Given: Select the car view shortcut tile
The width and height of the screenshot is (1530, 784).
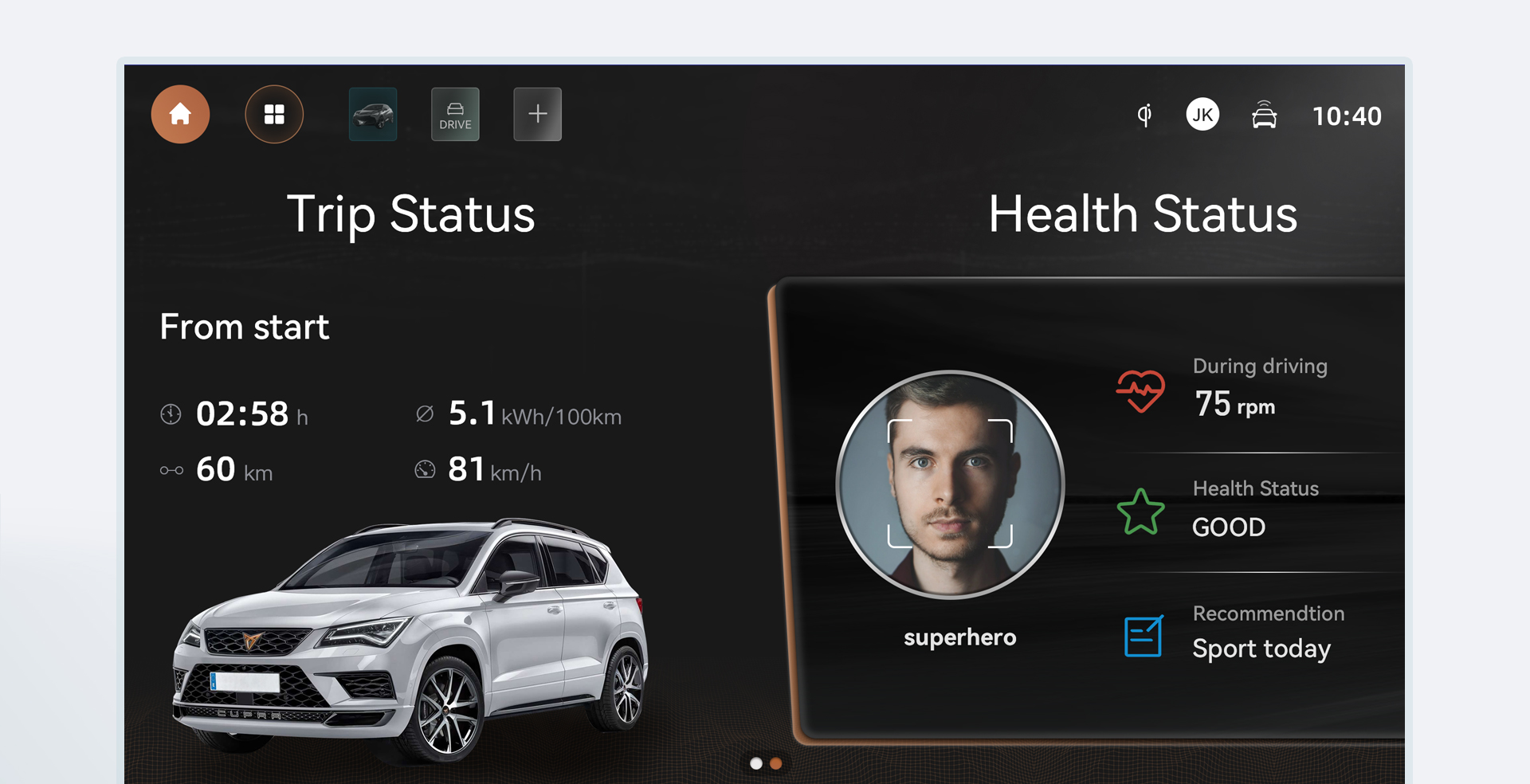Looking at the screenshot, I should pyautogui.click(x=373, y=114).
